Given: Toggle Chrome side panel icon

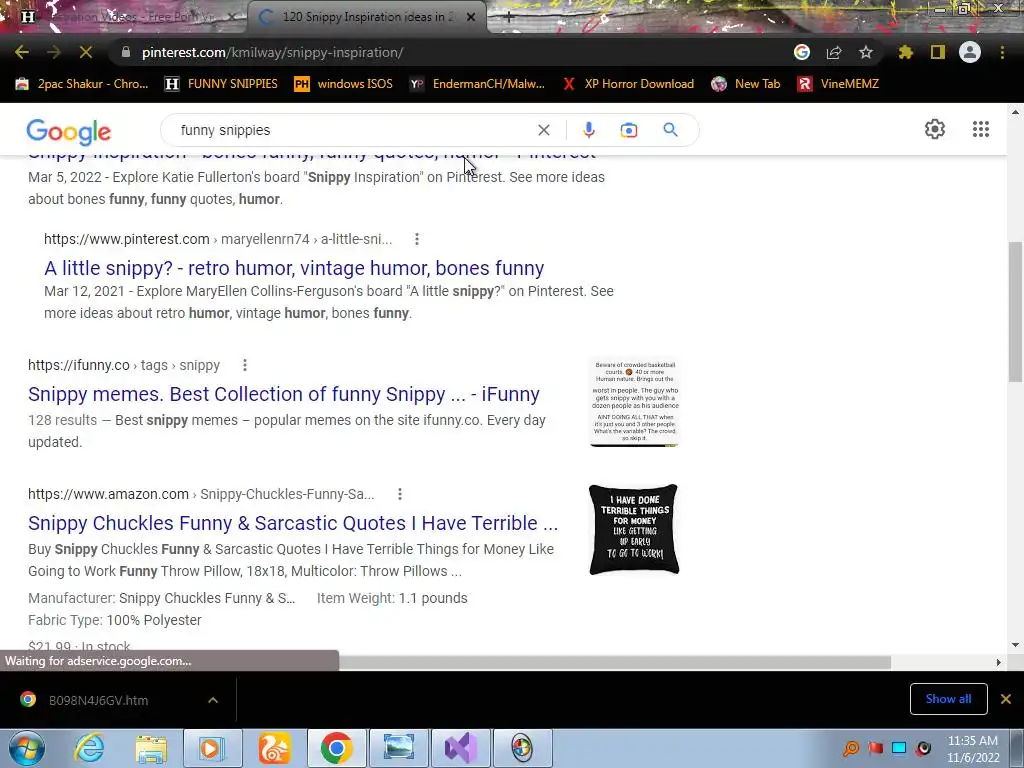Looking at the screenshot, I should point(938,52).
